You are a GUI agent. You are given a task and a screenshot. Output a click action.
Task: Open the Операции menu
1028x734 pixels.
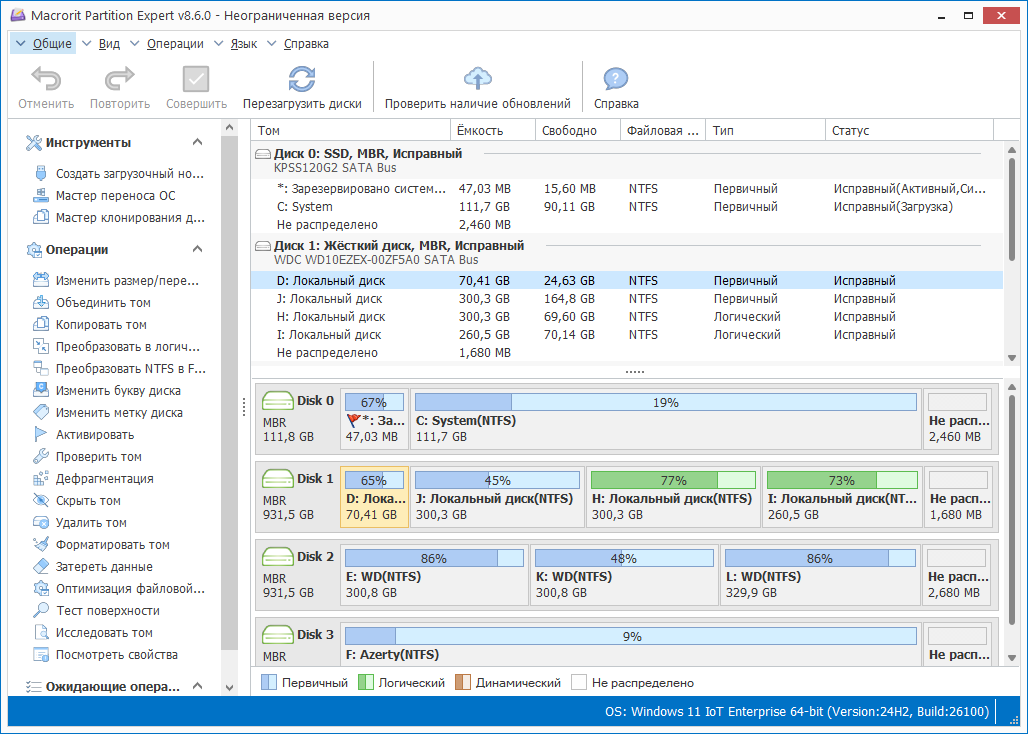coord(168,44)
